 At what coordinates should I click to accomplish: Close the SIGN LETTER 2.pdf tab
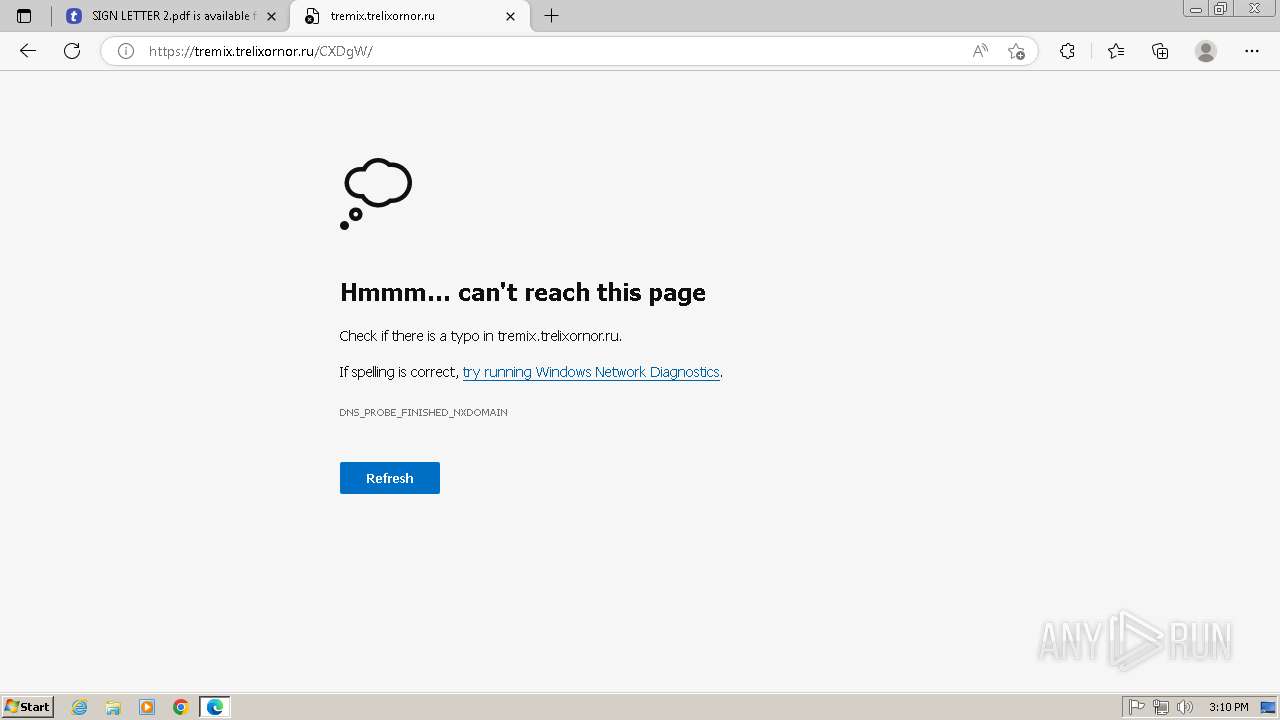coord(271,16)
